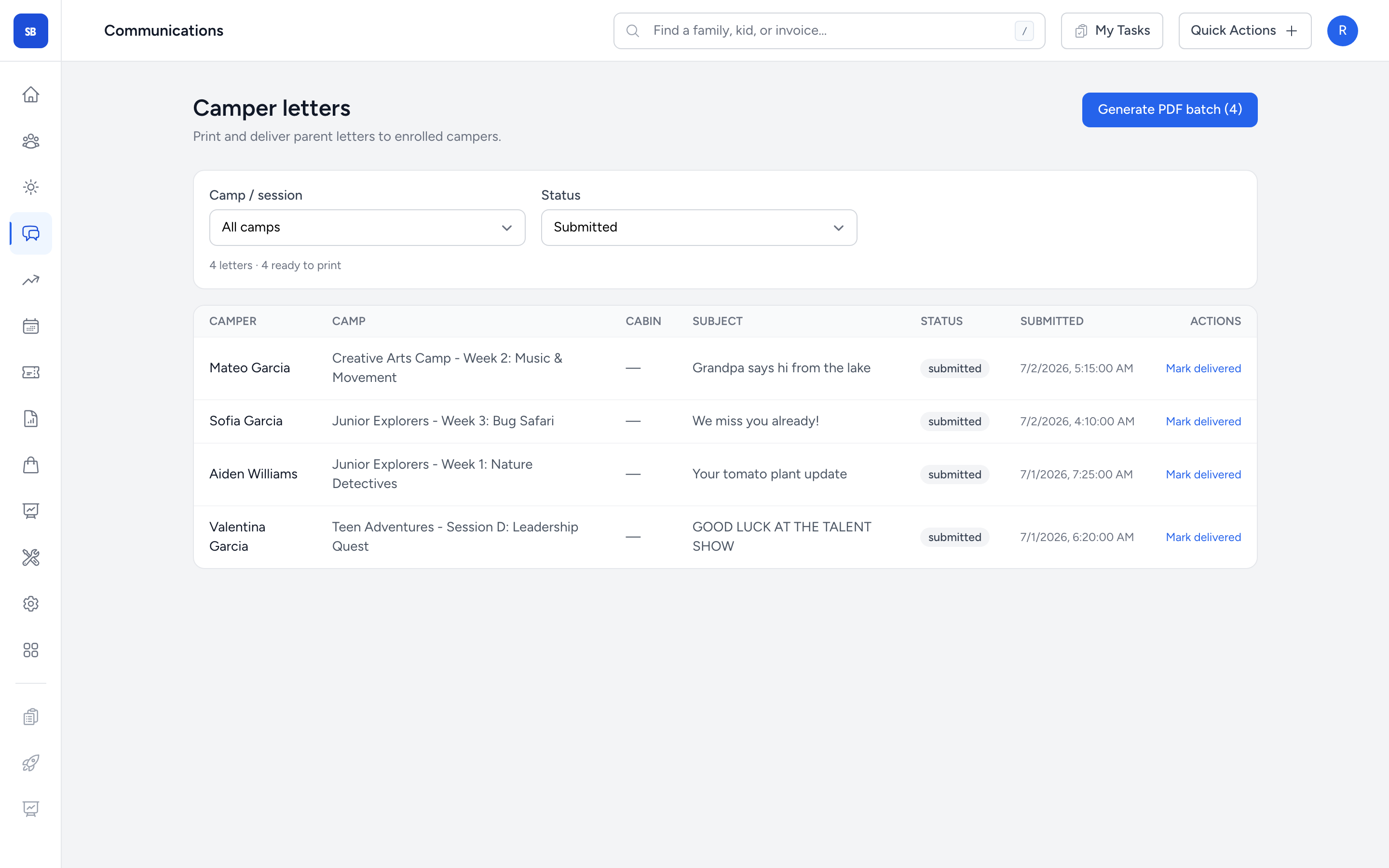Focus the family, kid, or invoice search field
This screenshot has width=1389, height=868.
pos(829,31)
